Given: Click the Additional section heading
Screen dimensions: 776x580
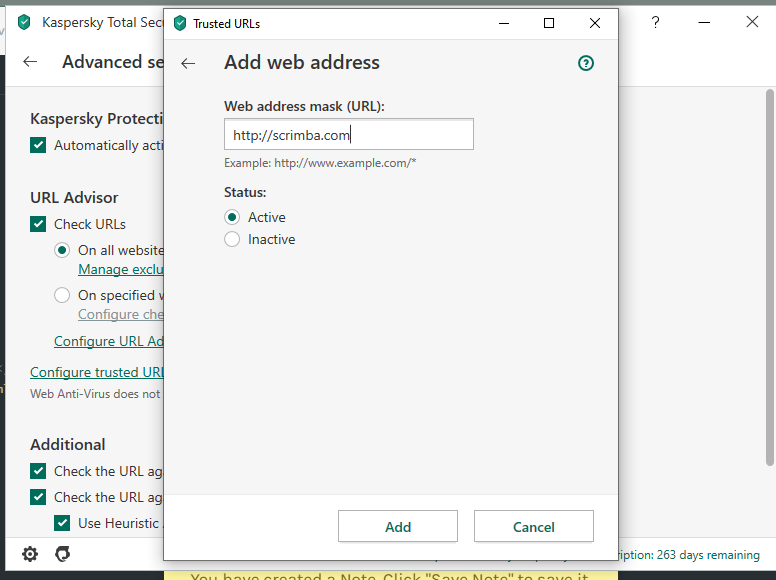Looking at the screenshot, I should click(x=68, y=444).
